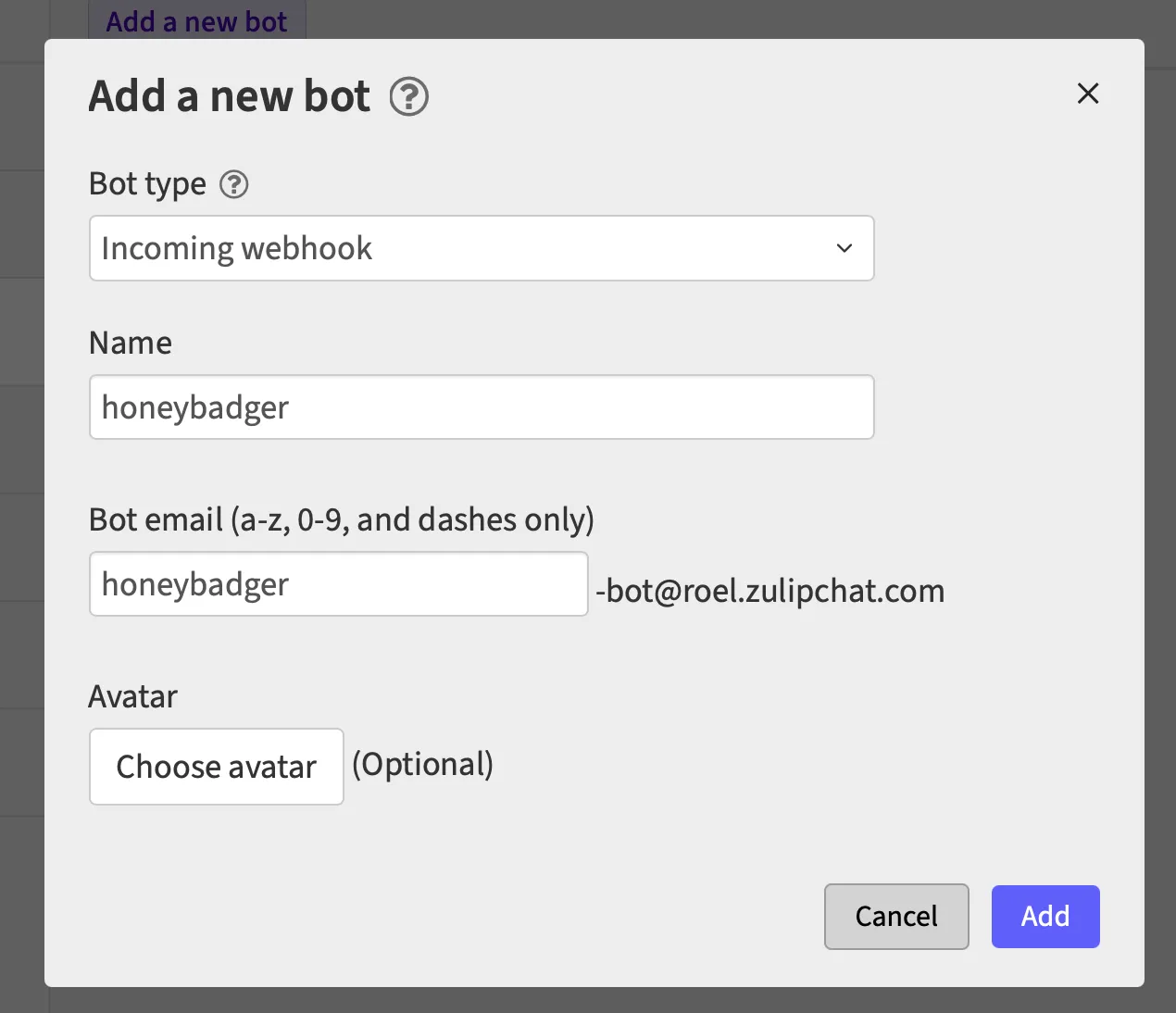Close the Add a new bot dialog

click(x=1087, y=94)
